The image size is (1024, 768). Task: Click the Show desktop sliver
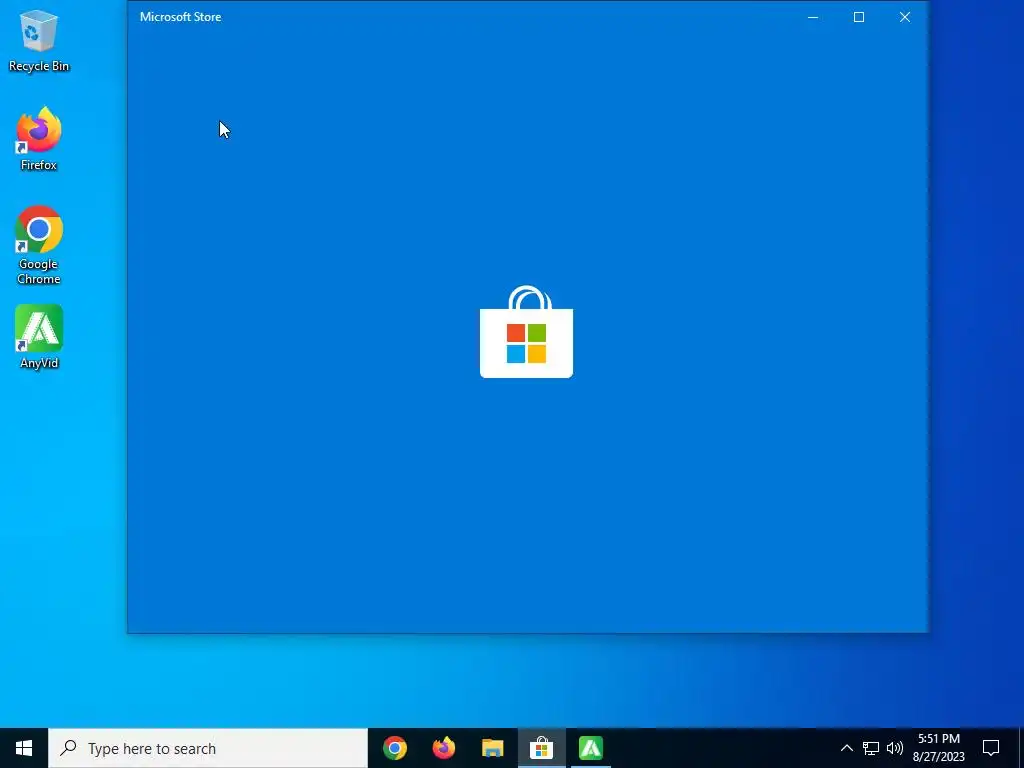click(1021, 748)
